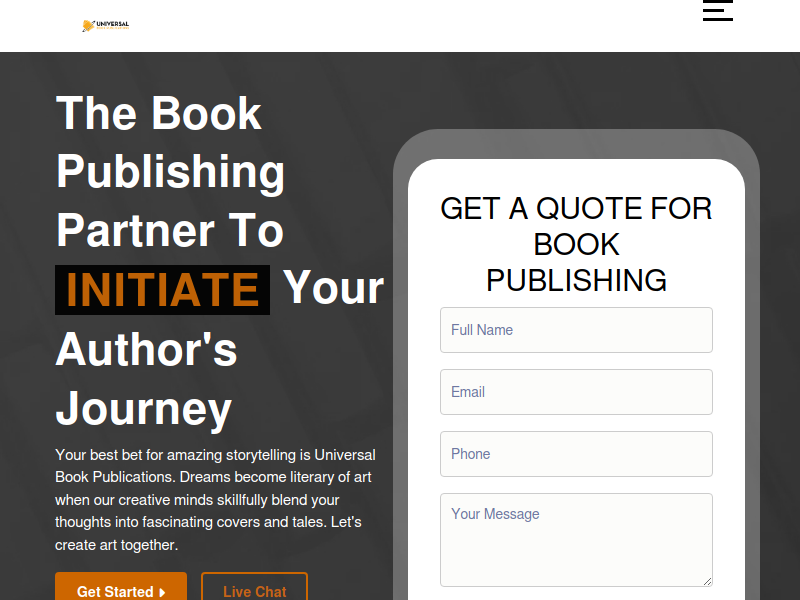
Task: Click the UNIVERSAL wordmark in the logo
Action: point(113,23)
